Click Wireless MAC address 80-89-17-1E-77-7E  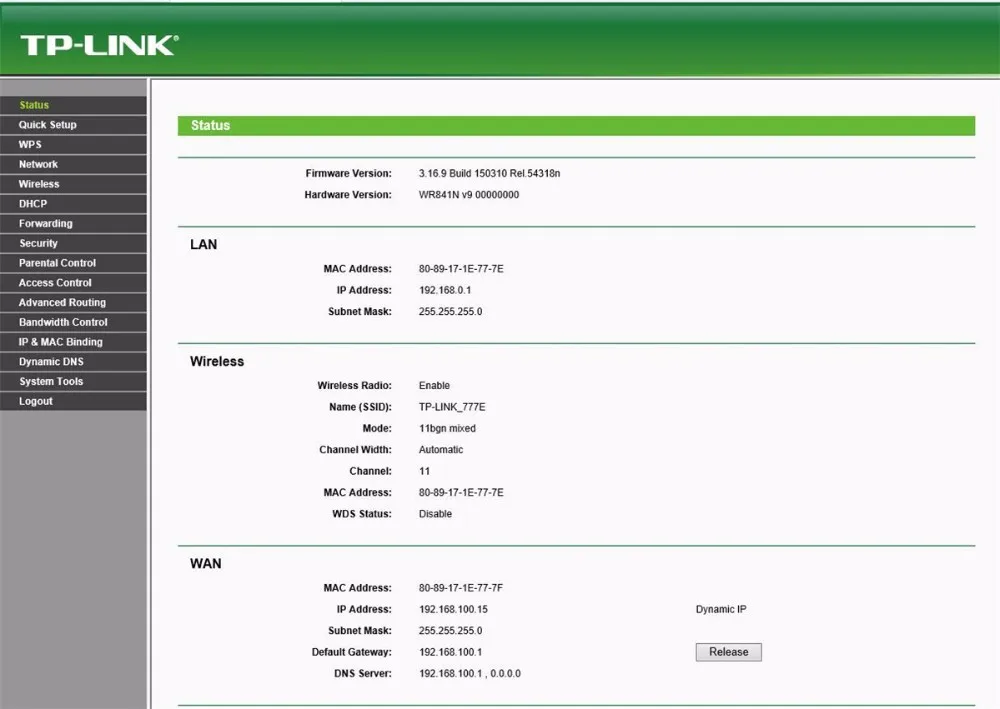461,493
